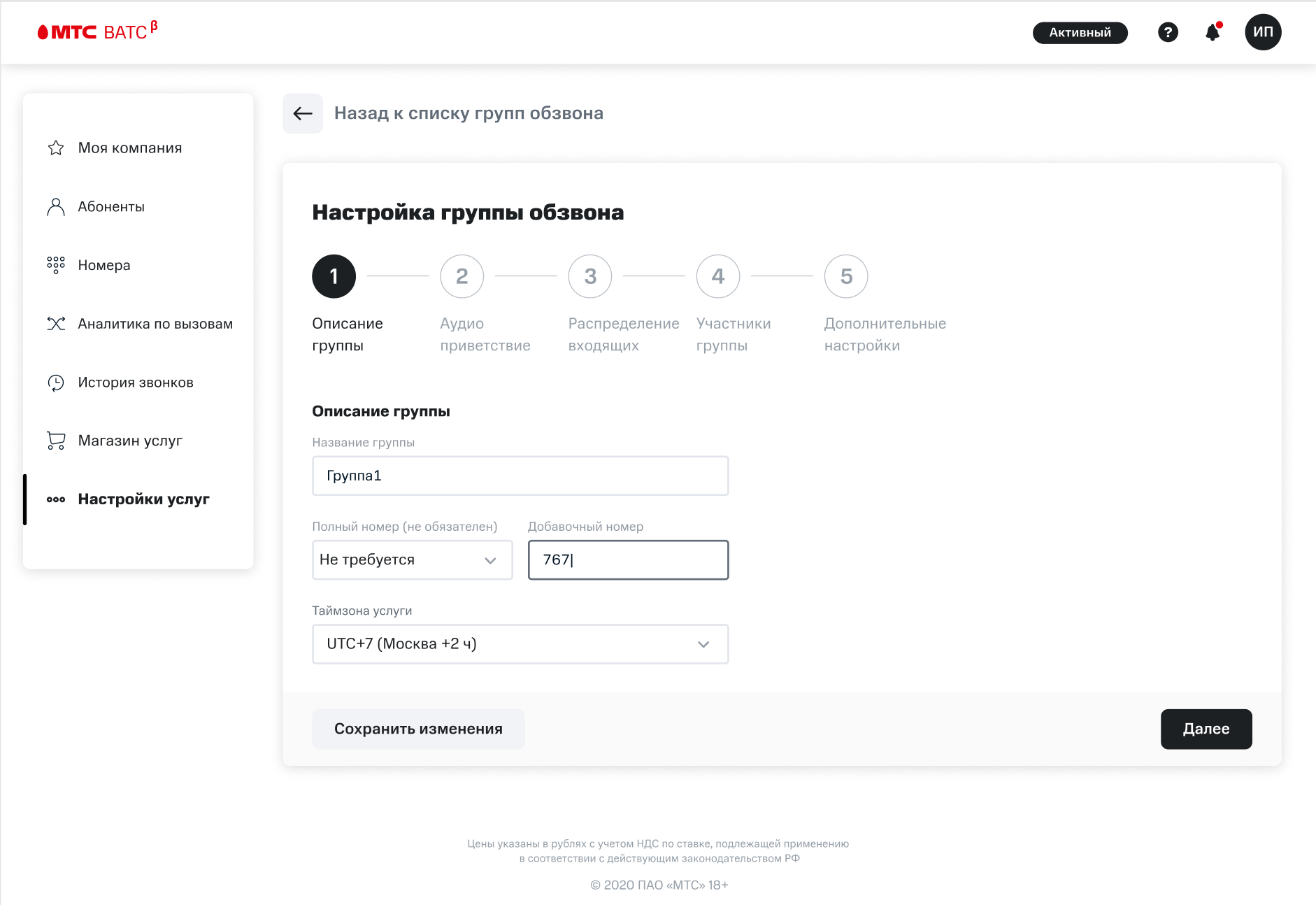This screenshot has width=1316, height=905.
Task: Open the help question mark icon
Action: click(x=1168, y=32)
